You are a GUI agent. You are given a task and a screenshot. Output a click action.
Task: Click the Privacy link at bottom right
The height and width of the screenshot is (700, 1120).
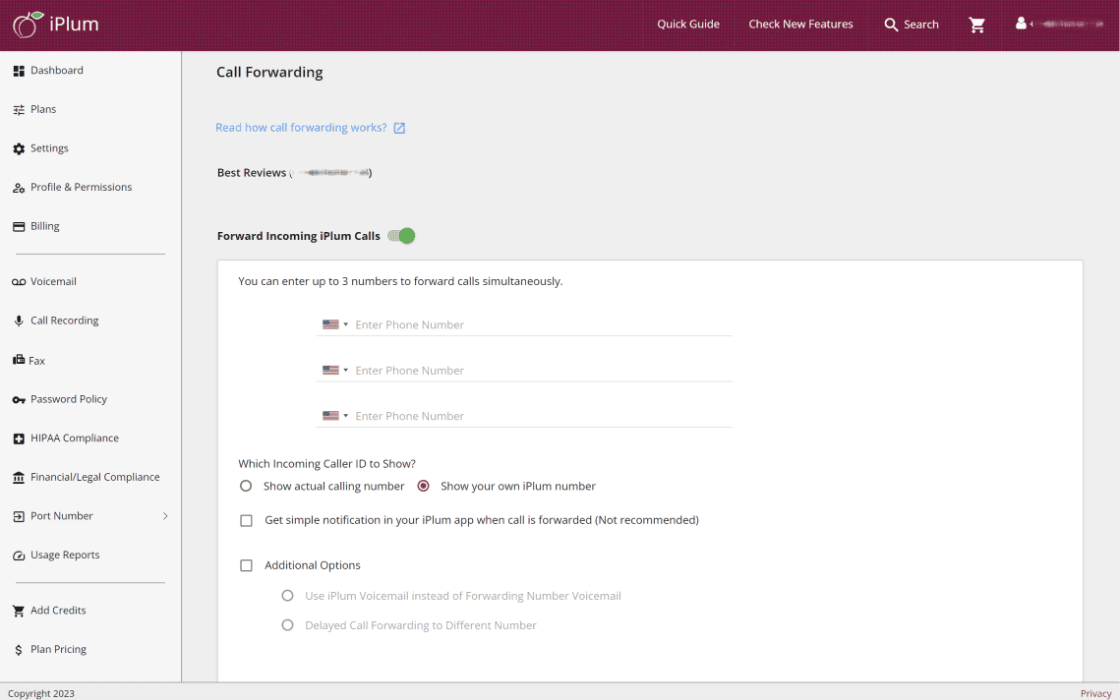coord(1095,693)
